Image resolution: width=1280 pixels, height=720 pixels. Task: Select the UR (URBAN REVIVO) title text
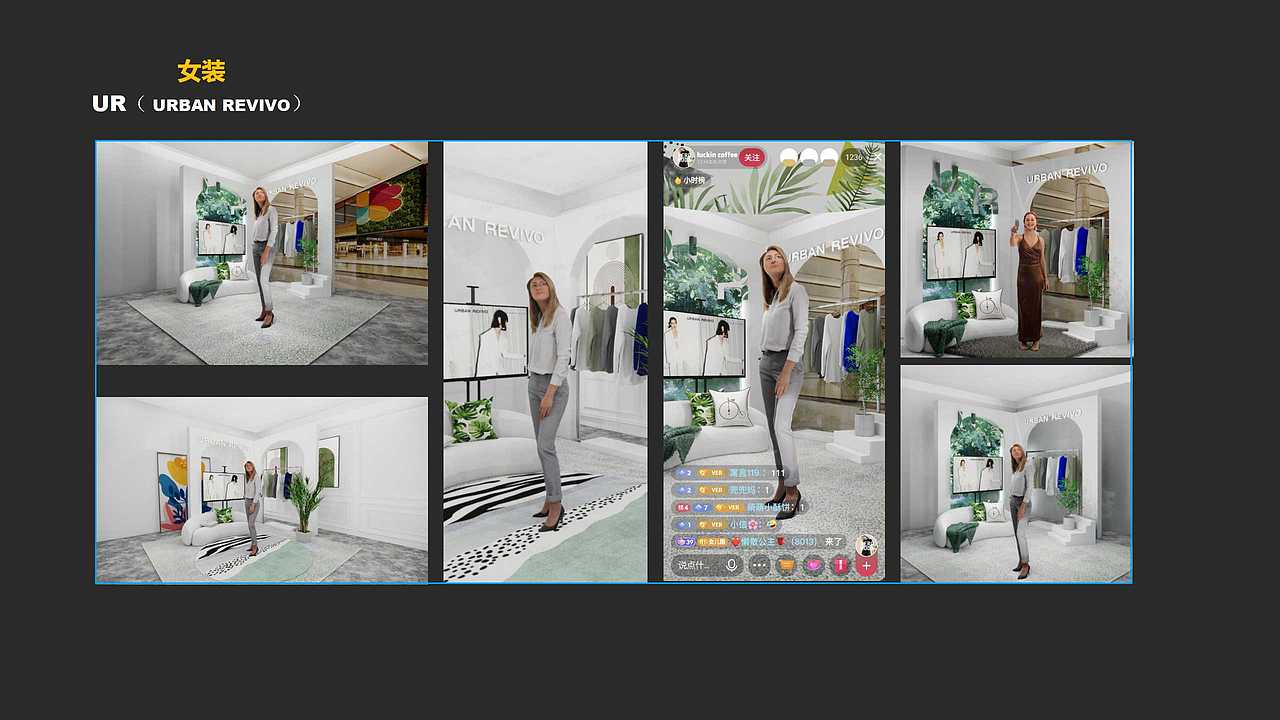pos(197,103)
